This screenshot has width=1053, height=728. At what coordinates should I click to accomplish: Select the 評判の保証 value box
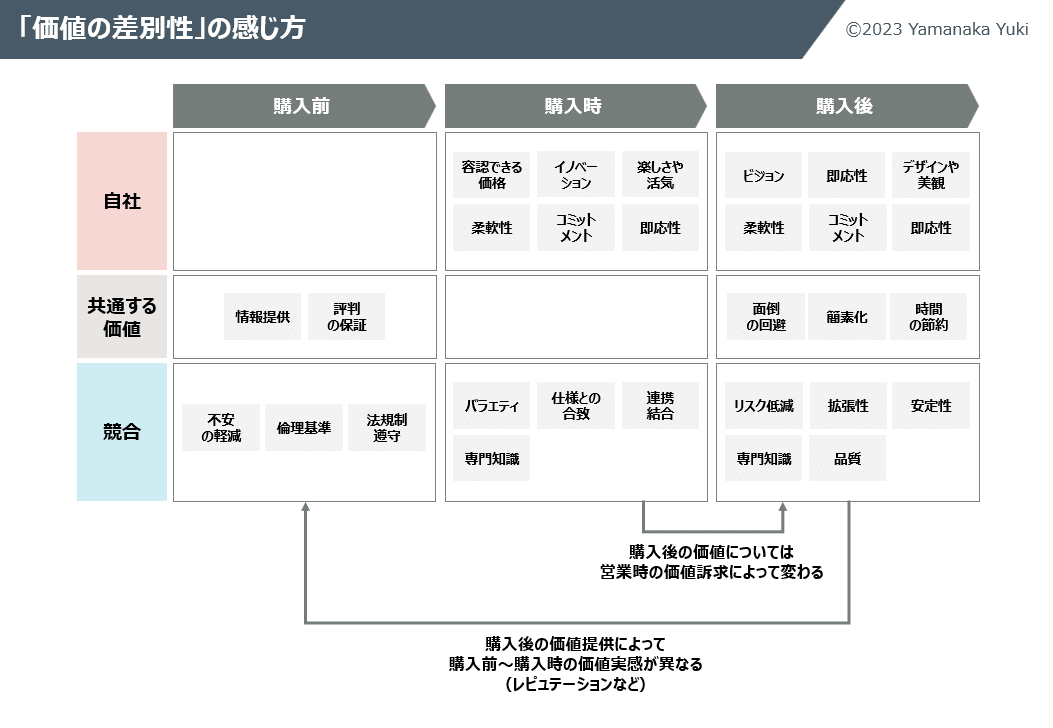tap(347, 316)
